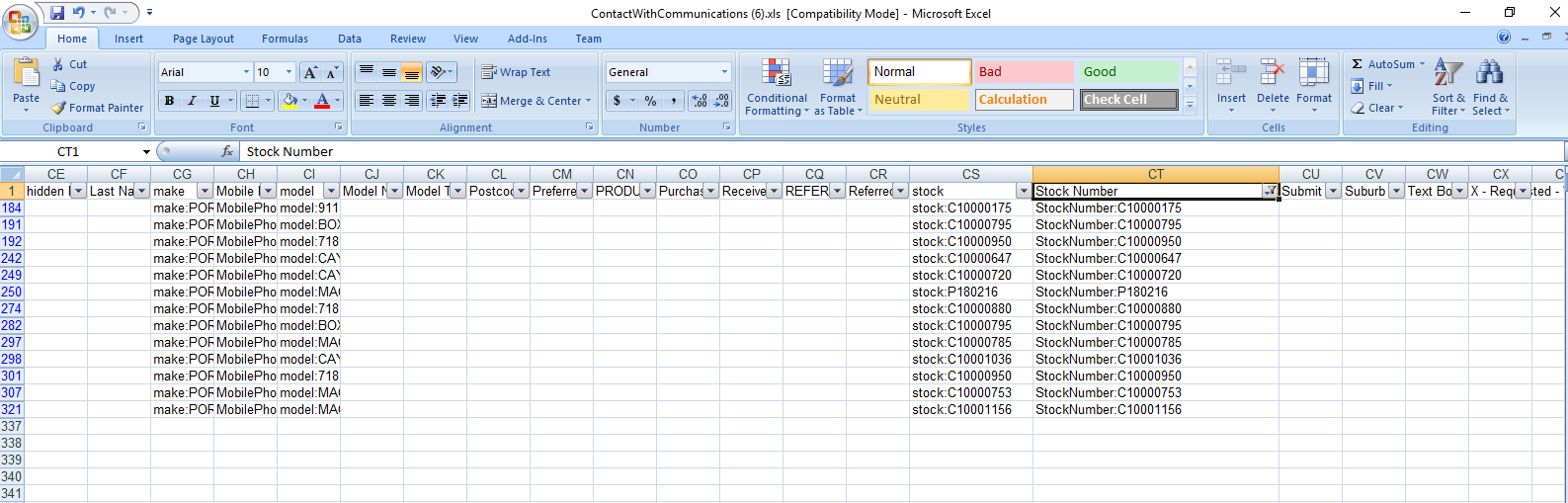Open the General number format dropdown
This screenshot has width=1568, height=503.
coord(724,72)
